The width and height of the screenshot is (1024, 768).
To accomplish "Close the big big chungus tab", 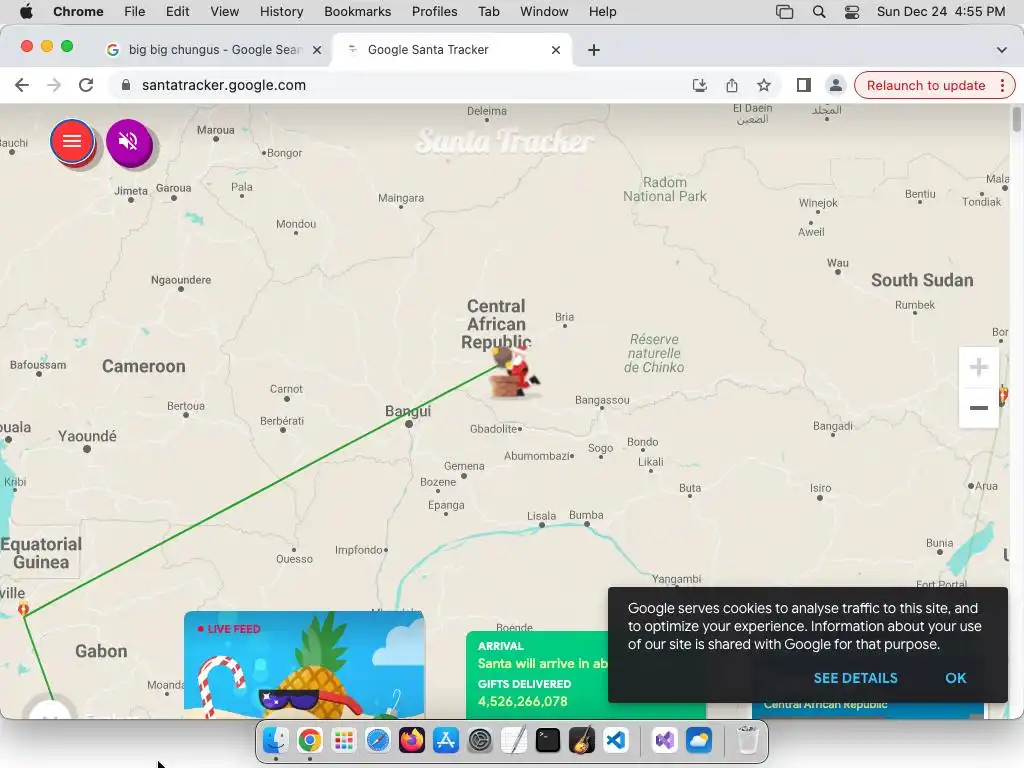I will point(317,50).
